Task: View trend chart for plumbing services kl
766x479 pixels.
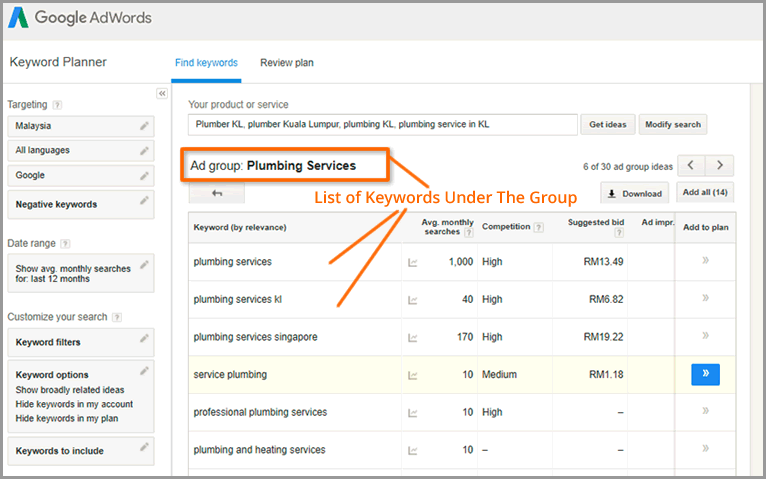Action: tap(413, 300)
